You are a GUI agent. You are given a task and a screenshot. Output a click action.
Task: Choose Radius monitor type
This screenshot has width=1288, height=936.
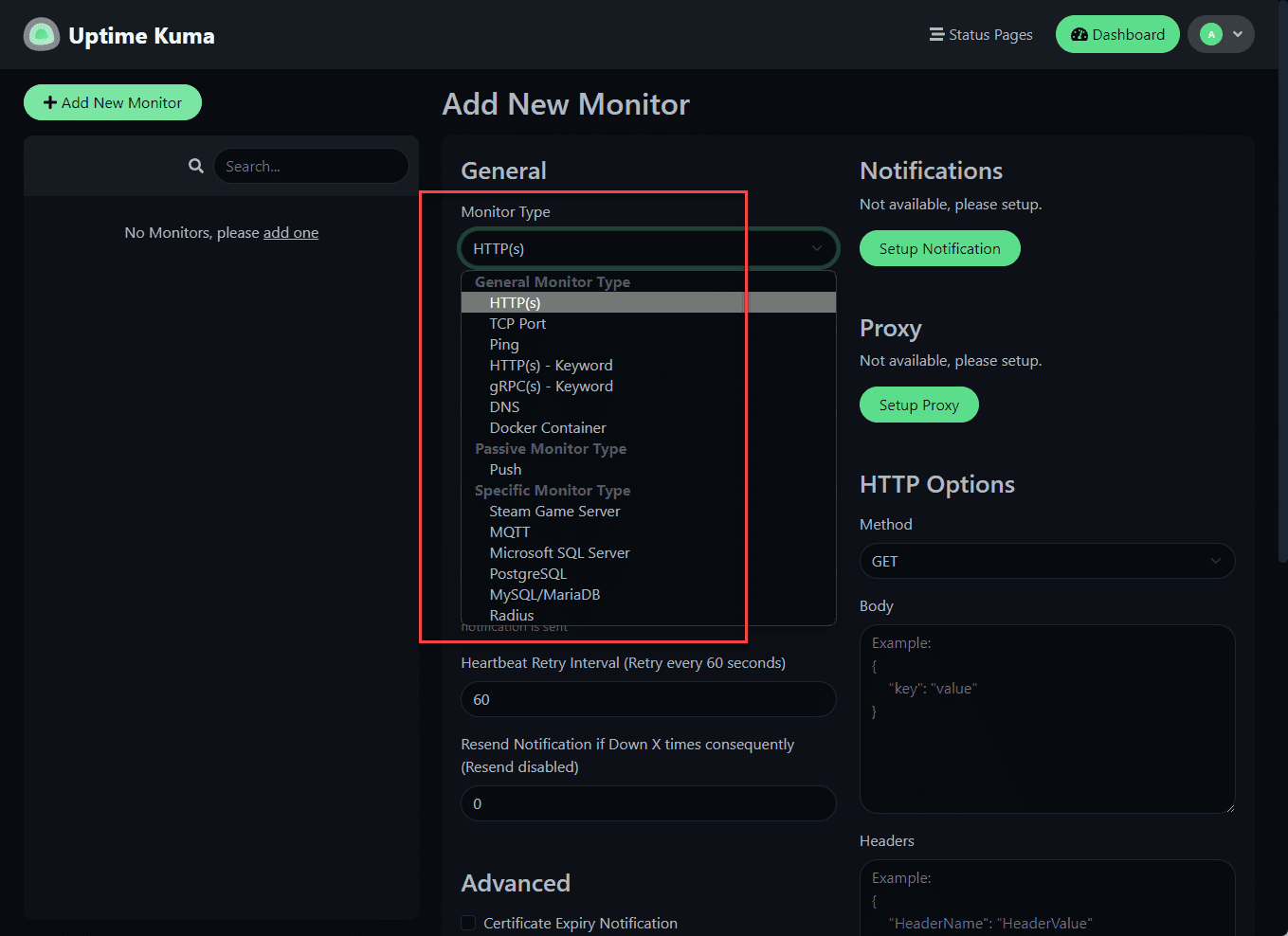[648, 615]
